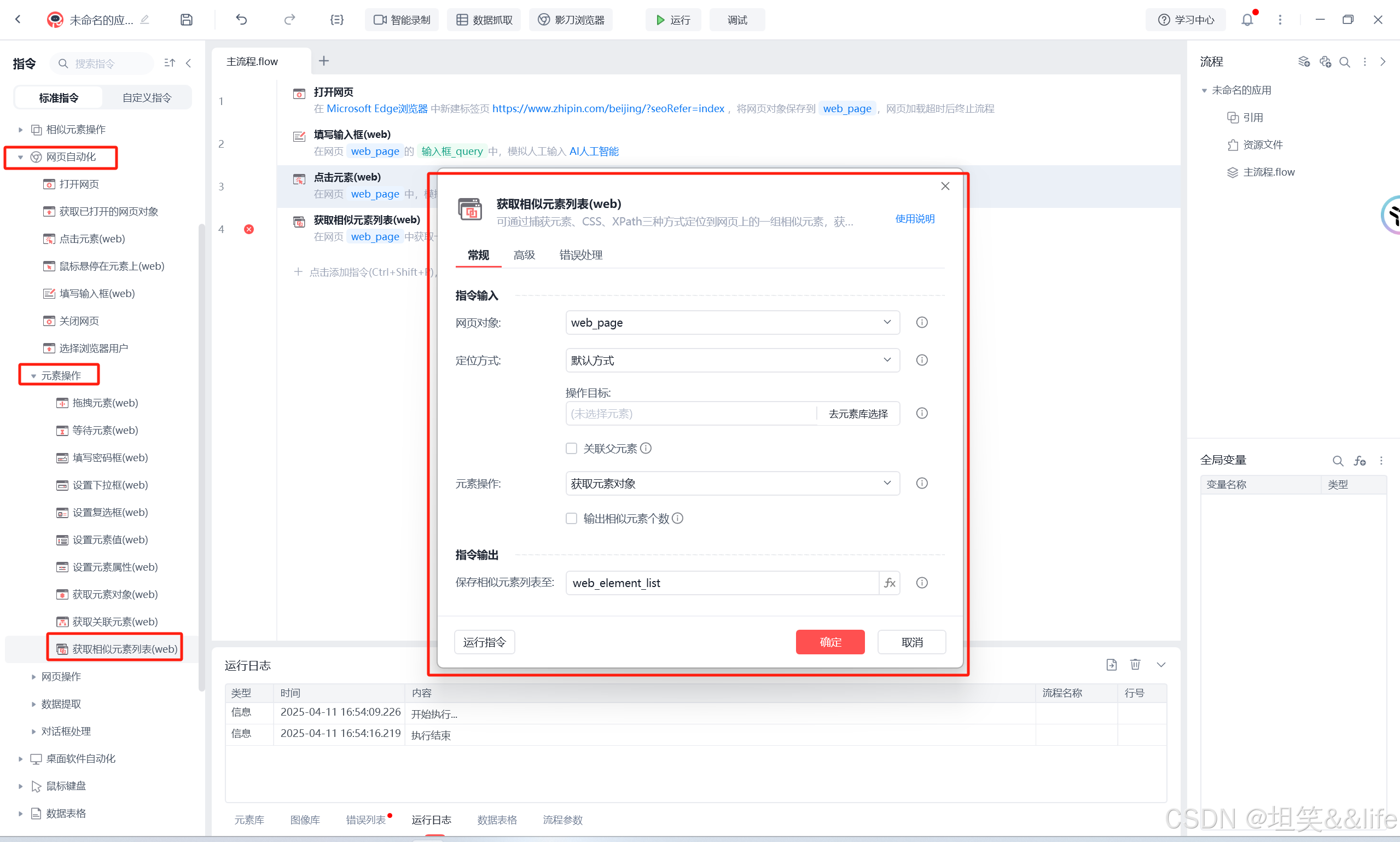
Task: Switch to the 高级 tab in dialog
Action: click(524, 255)
